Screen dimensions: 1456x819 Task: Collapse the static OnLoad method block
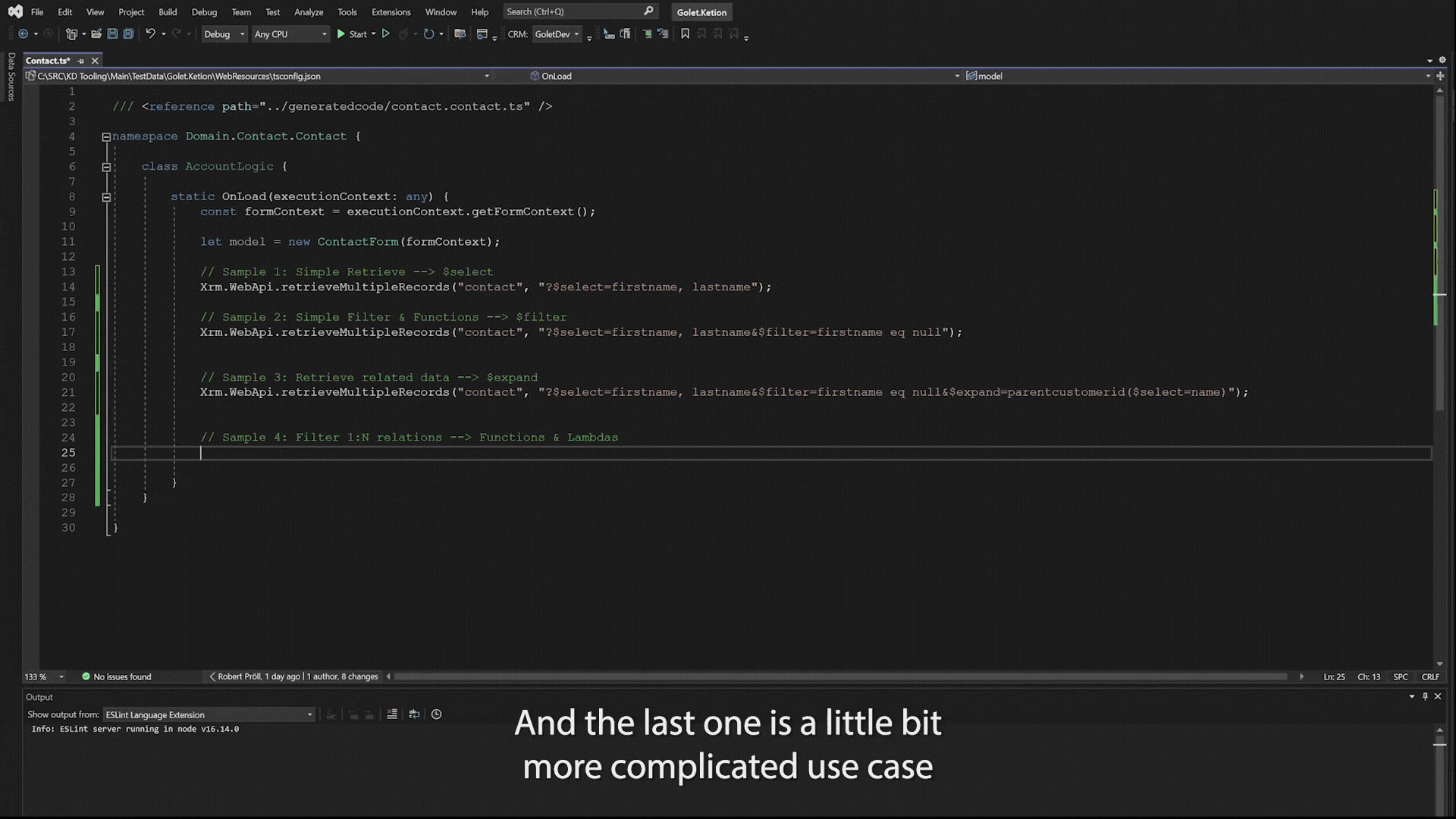[x=106, y=197]
